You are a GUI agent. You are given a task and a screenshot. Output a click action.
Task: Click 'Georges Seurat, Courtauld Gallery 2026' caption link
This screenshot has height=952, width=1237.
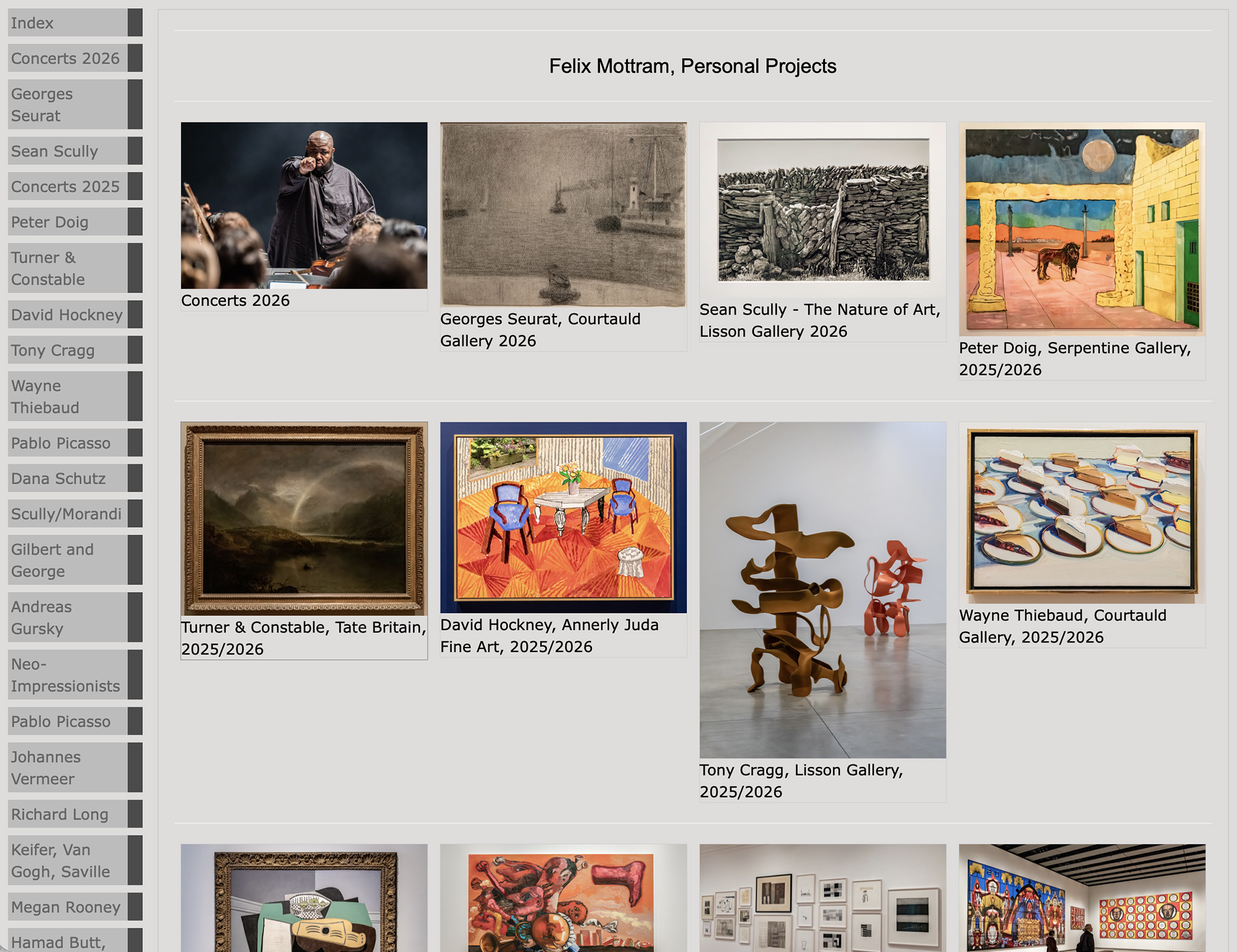pyautogui.click(x=541, y=330)
